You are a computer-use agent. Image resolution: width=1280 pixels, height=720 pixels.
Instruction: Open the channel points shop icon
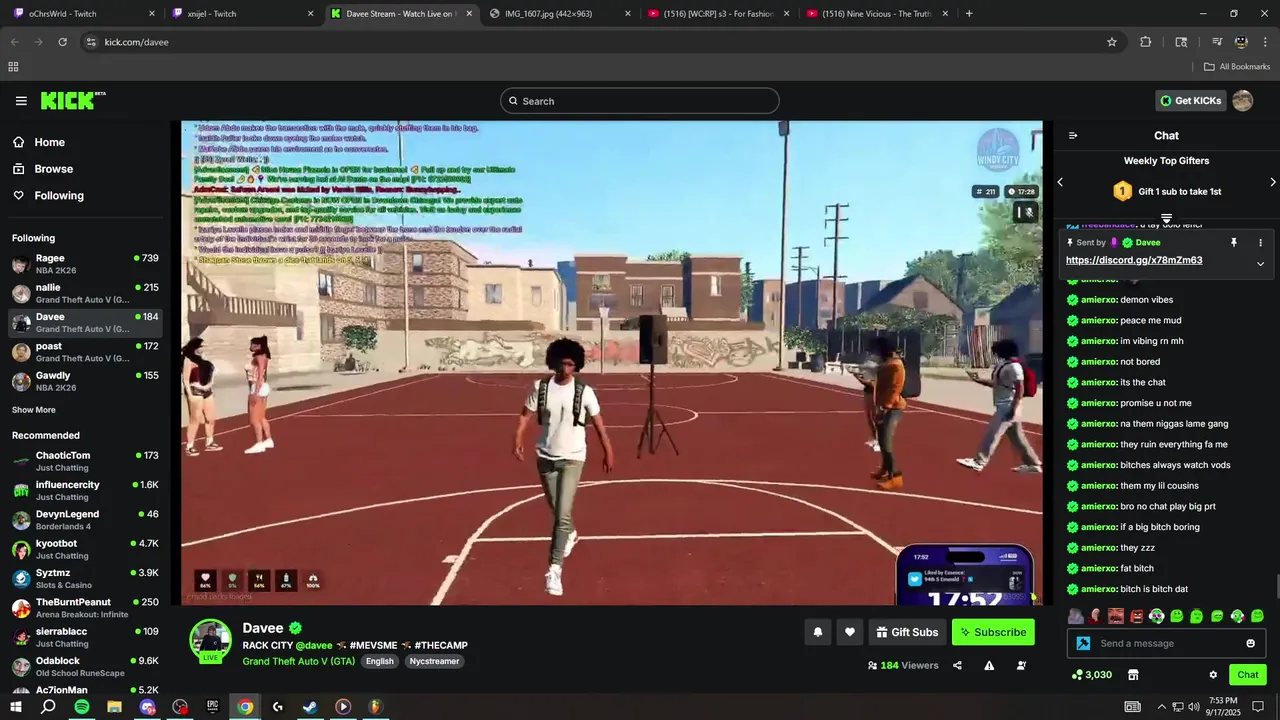click(1133, 675)
